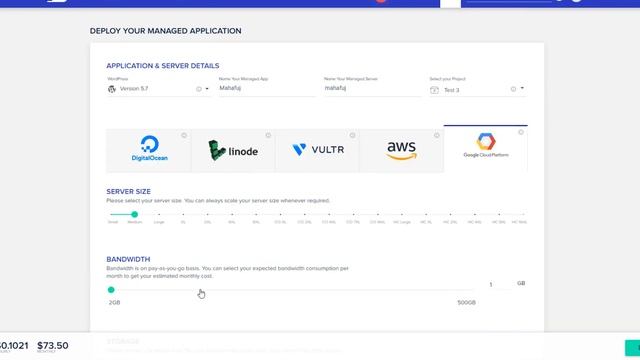The height and width of the screenshot is (360, 640).
Task: Open info icon on AWS card
Action: [x=437, y=135]
